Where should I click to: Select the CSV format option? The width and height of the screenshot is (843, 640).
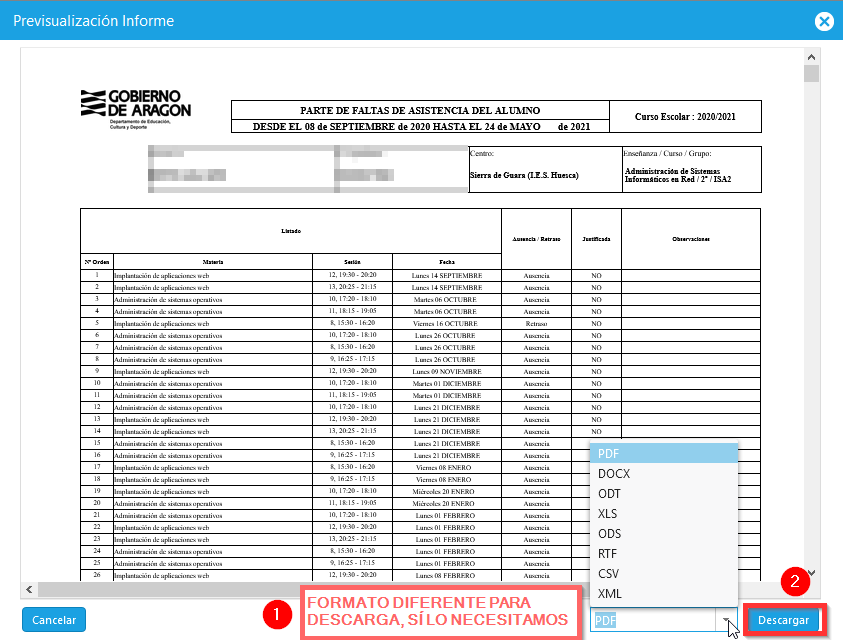(663, 573)
